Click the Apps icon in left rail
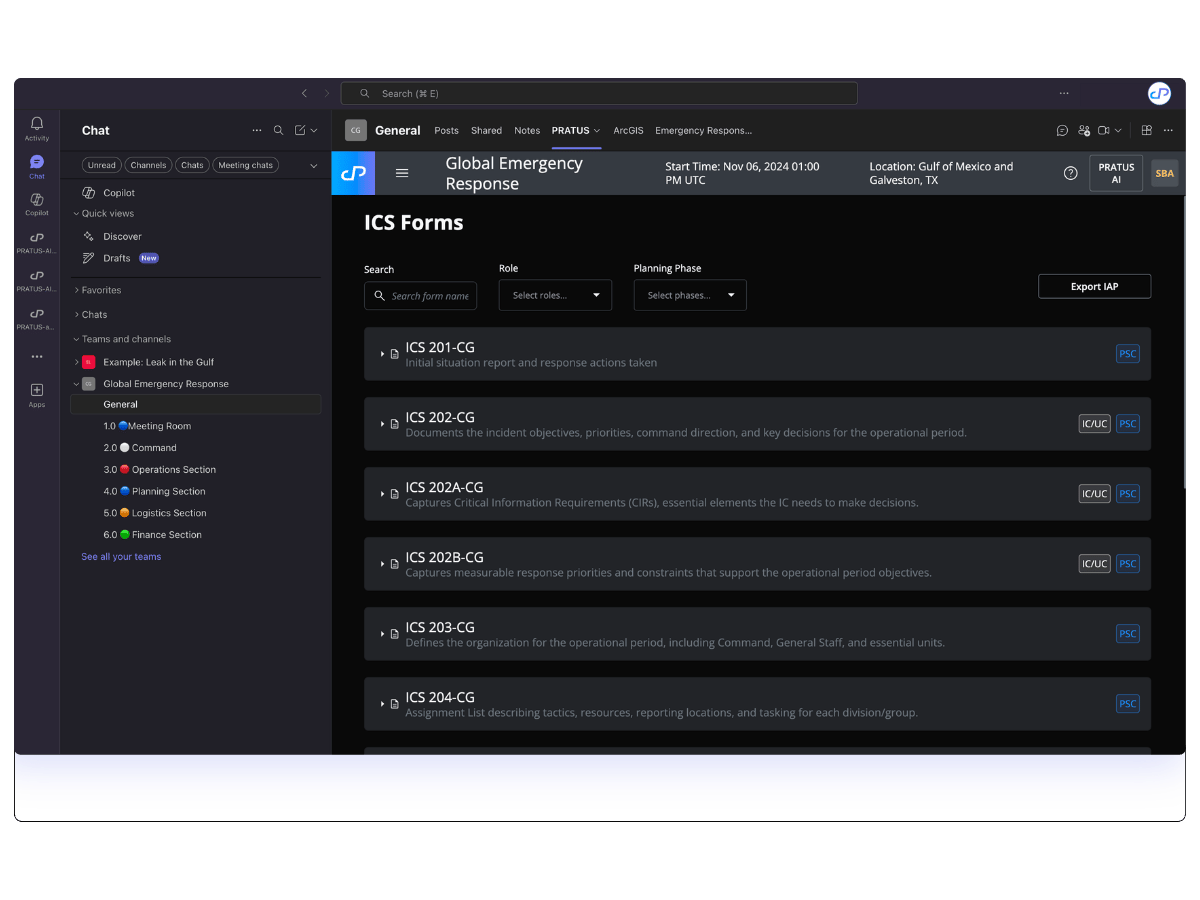 (37, 395)
